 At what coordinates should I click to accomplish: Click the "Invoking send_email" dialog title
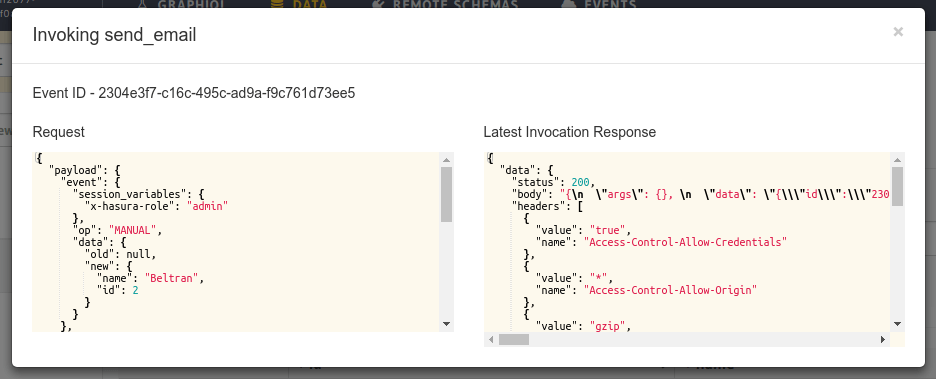coord(114,35)
